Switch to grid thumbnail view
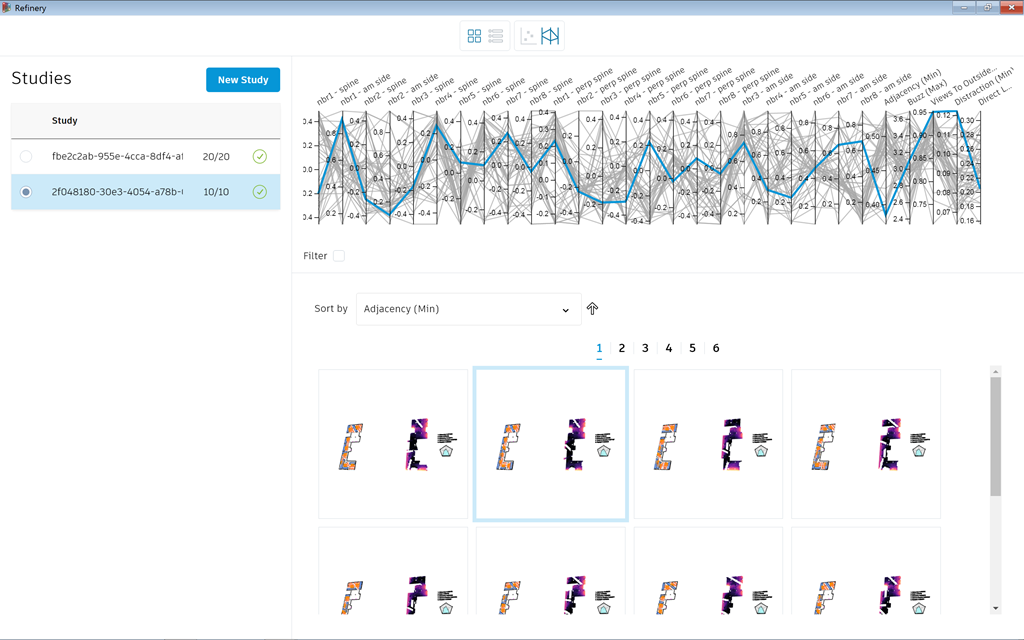The width and height of the screenshot is (1024, 640). tap(474, 36)
